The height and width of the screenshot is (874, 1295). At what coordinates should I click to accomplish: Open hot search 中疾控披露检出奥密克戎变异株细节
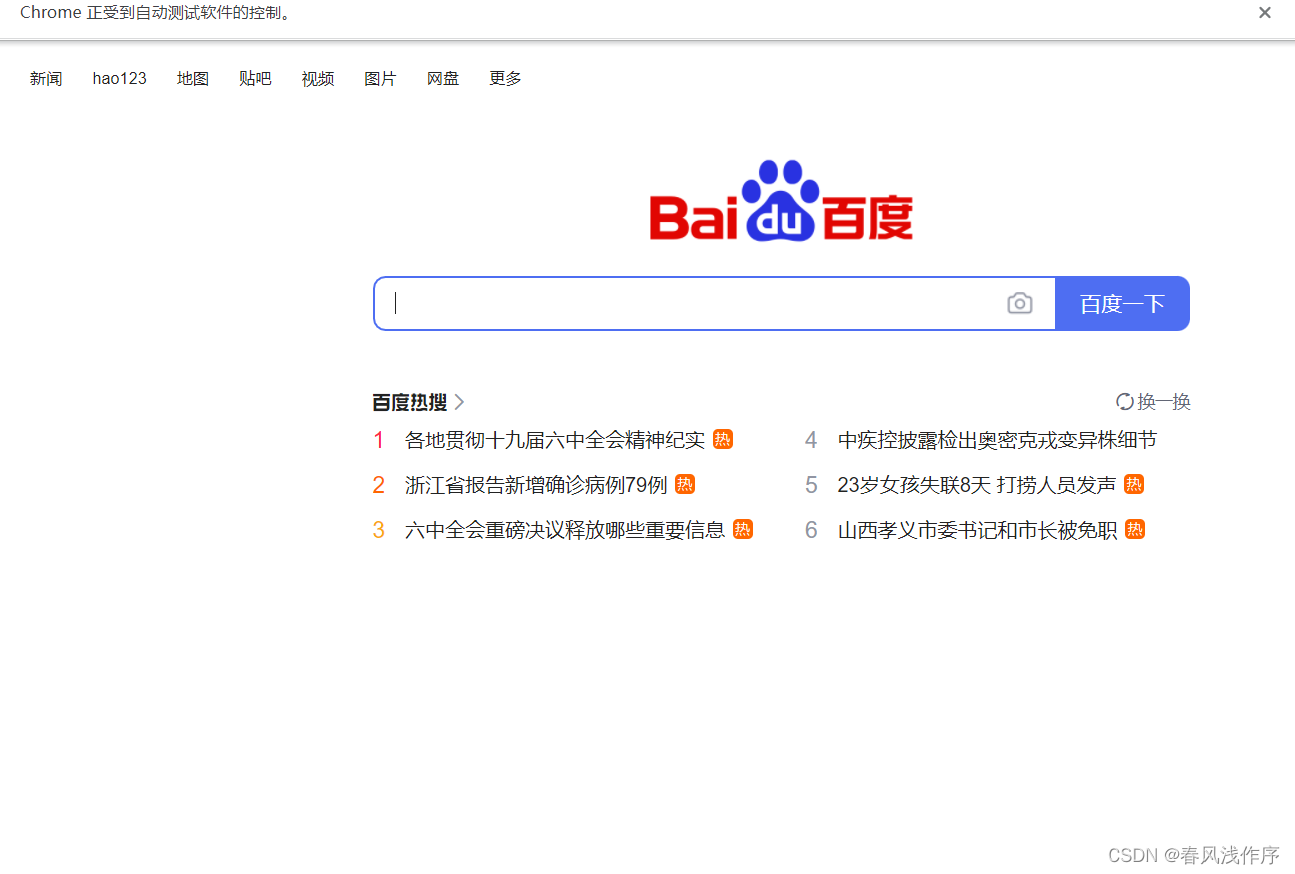click(x=997, y=440)
